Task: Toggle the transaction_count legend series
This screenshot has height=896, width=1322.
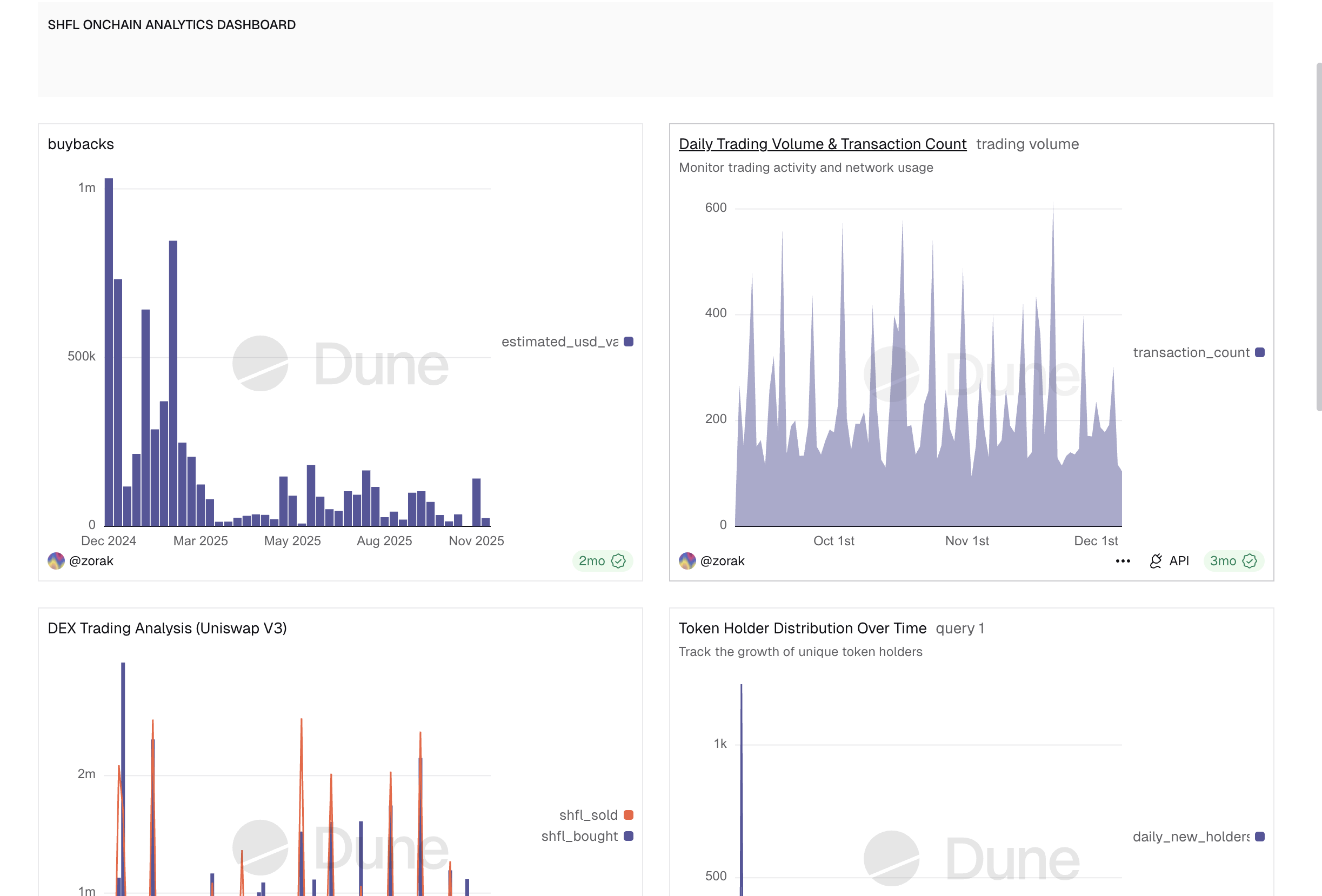Action: (1191, 353)
